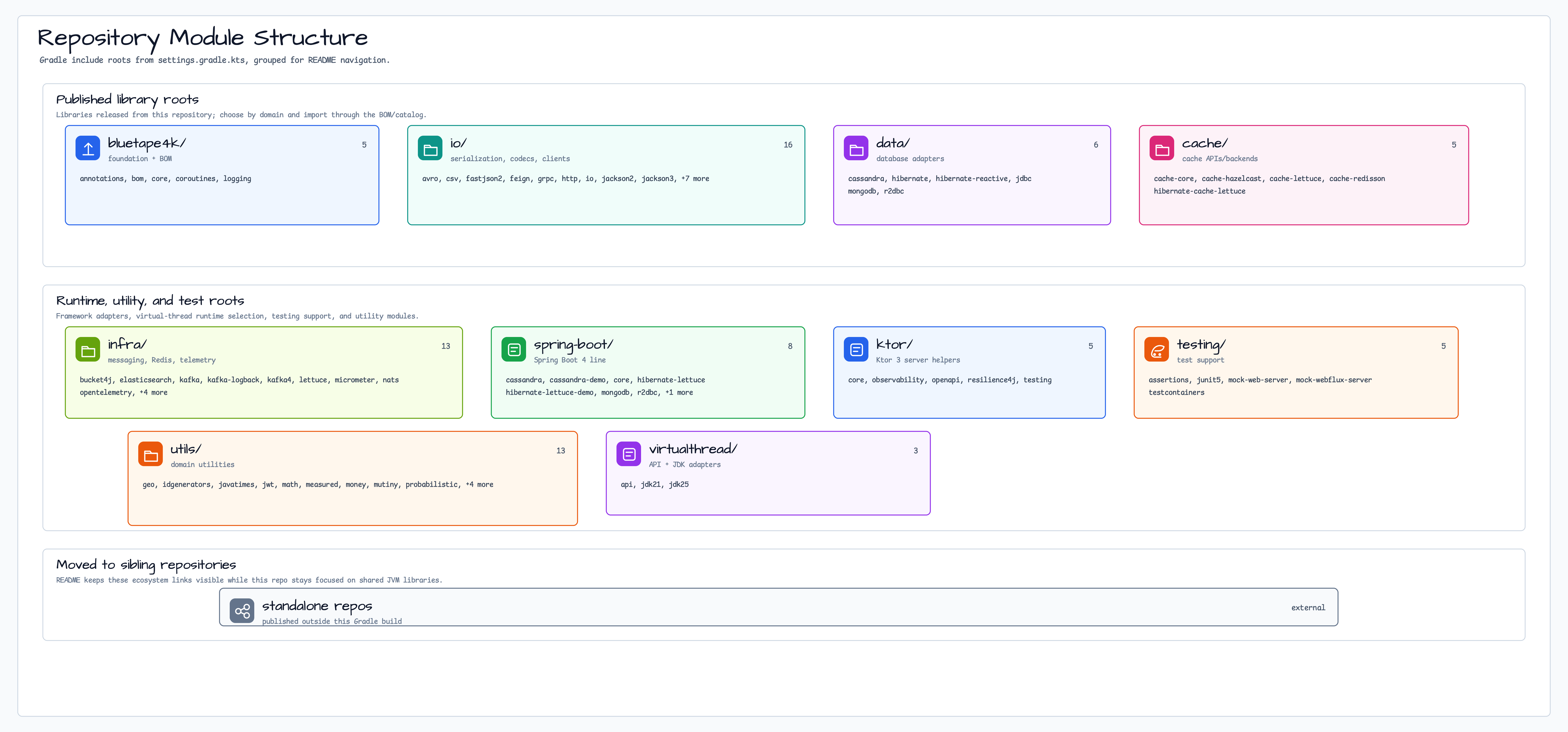1568x732 pixels.
Task: Click the 'Gradle include roots' description line
Action: (214, 60)
